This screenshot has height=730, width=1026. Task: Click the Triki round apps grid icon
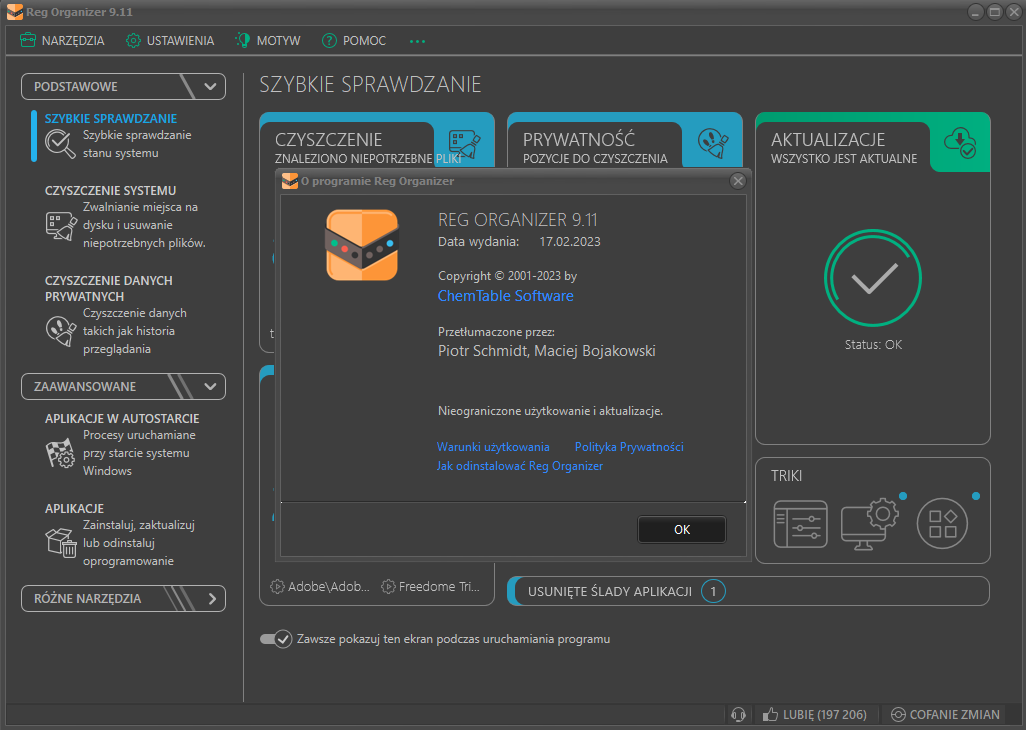coord(942,523)
